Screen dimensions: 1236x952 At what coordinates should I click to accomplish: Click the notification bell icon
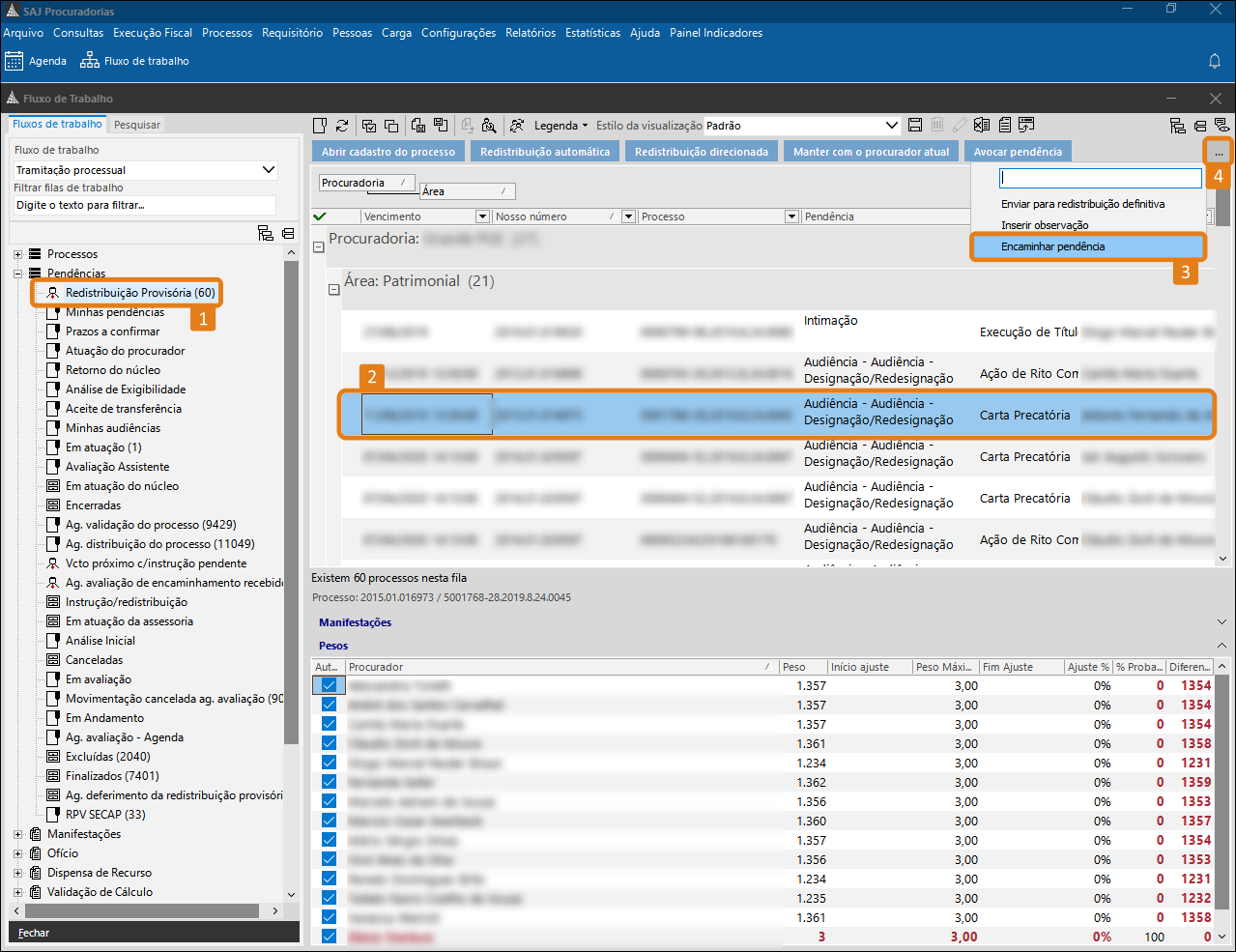coord(1215,61)
